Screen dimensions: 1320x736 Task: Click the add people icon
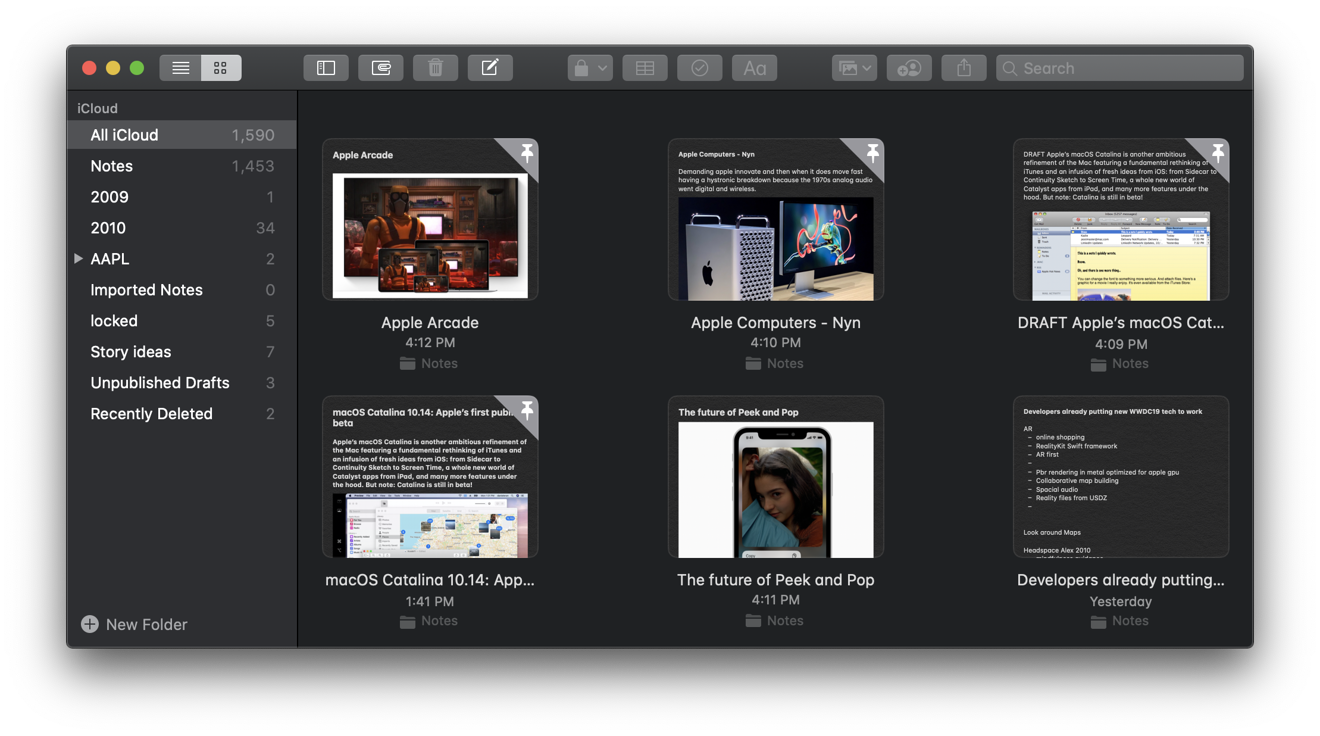coord(909,68)
